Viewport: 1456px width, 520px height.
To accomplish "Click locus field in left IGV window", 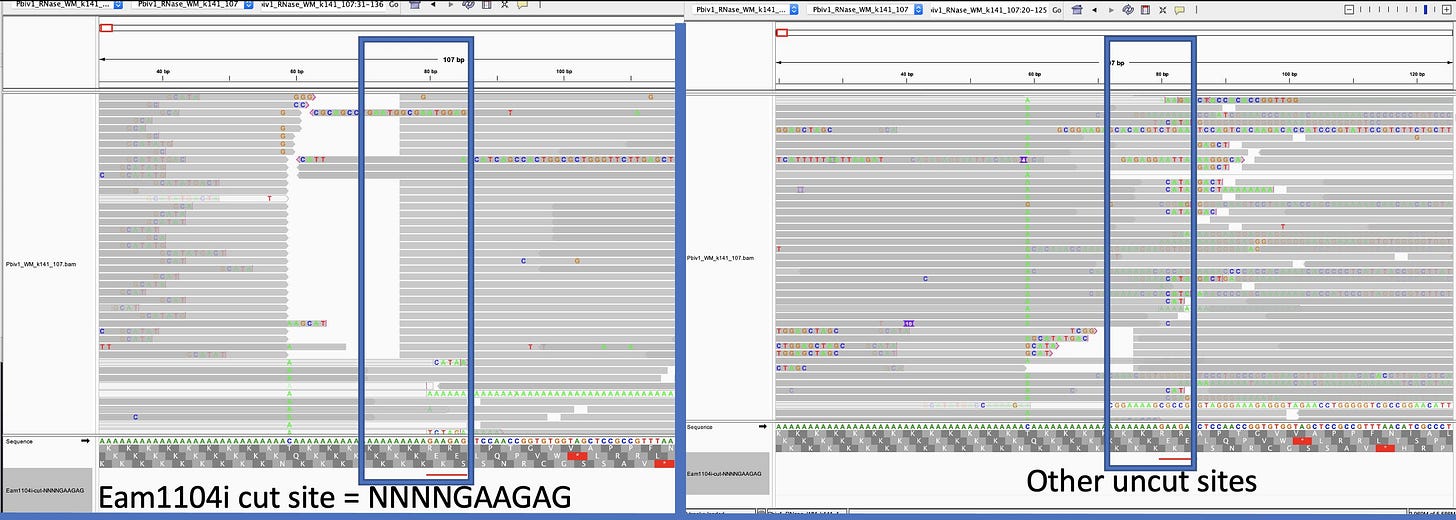I will (322, 5).
